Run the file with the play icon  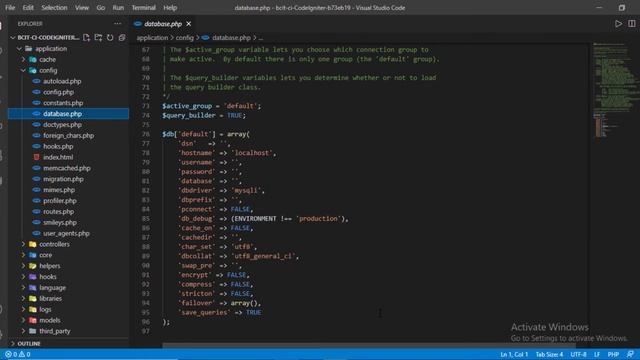[618, 24]
